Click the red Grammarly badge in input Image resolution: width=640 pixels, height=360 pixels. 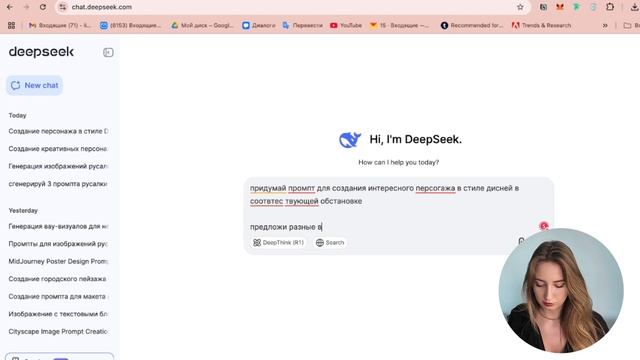pos(543,226)
